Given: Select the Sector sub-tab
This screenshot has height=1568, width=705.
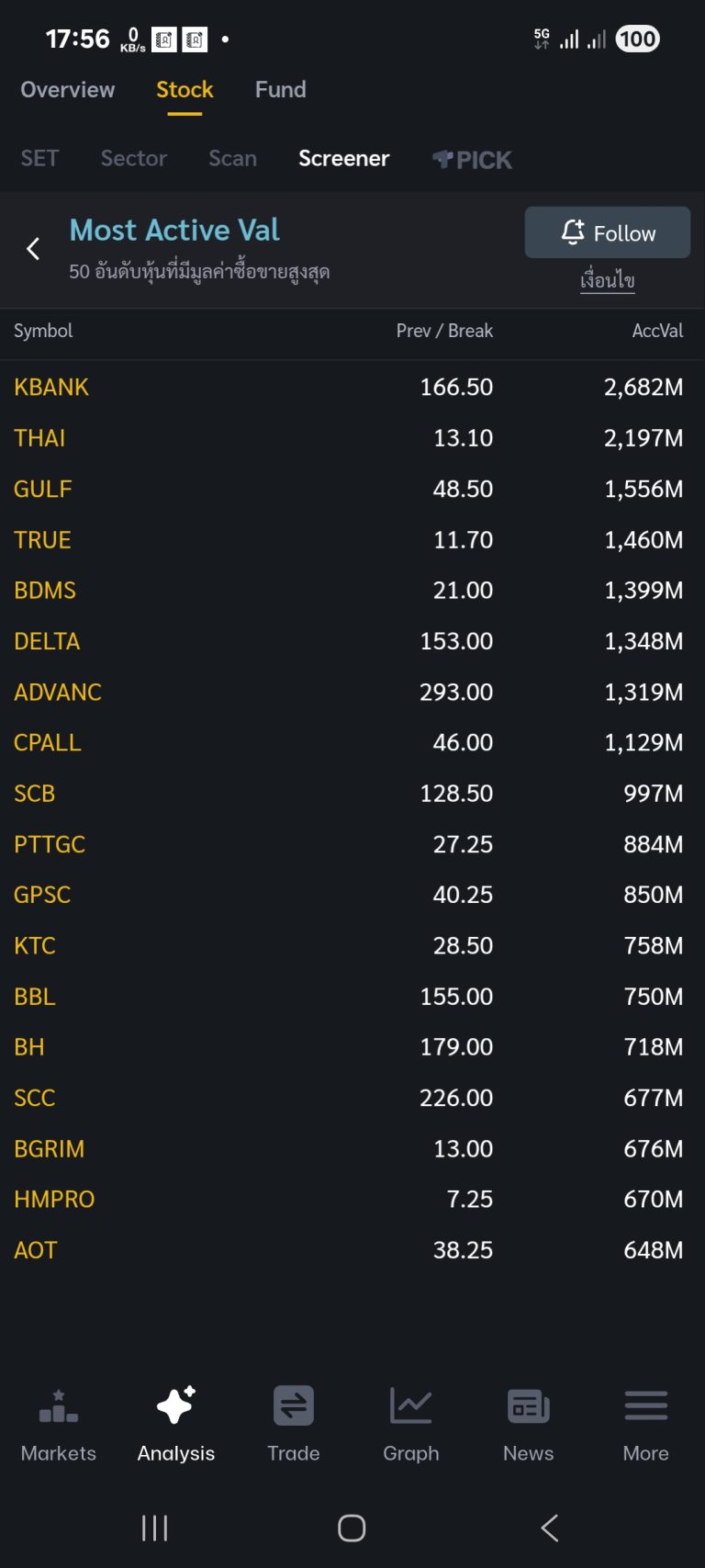Looking at the screenshot, I should (x=134, y=159).
